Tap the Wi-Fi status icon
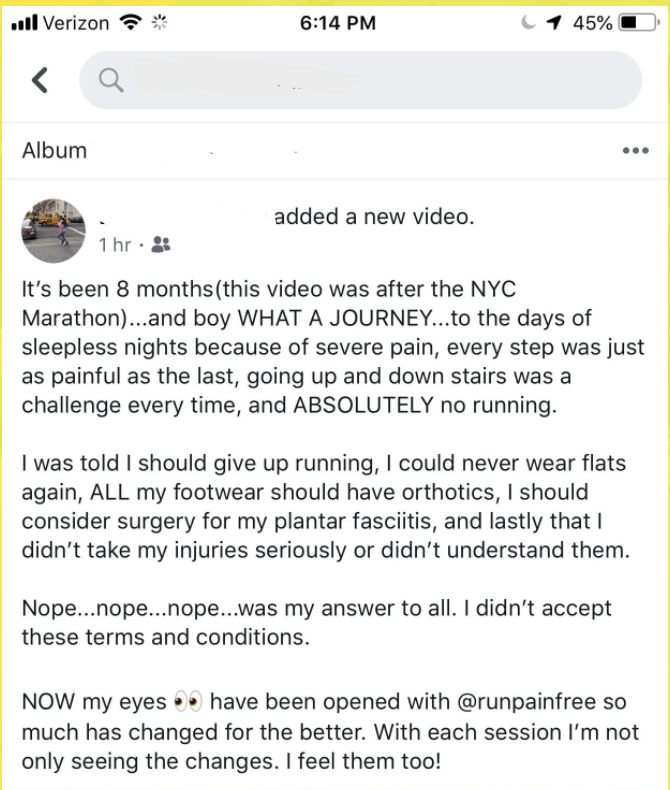This screenshot has height=790, width=670. 130,23
